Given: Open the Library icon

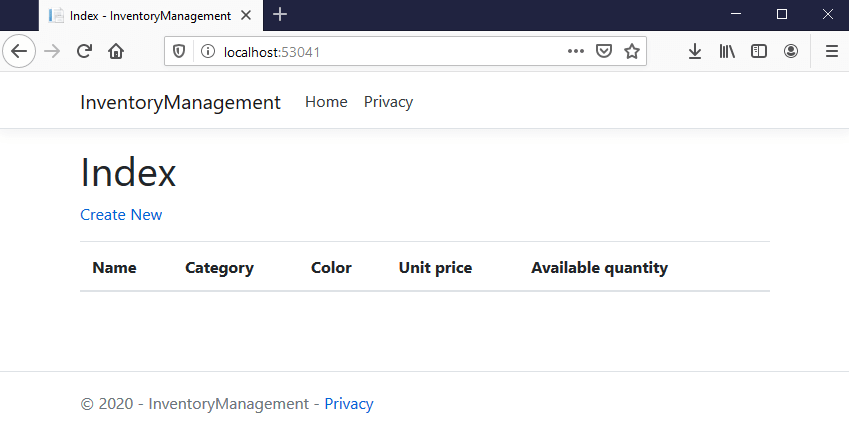Looking at the screenshot, I should (727, 51).
